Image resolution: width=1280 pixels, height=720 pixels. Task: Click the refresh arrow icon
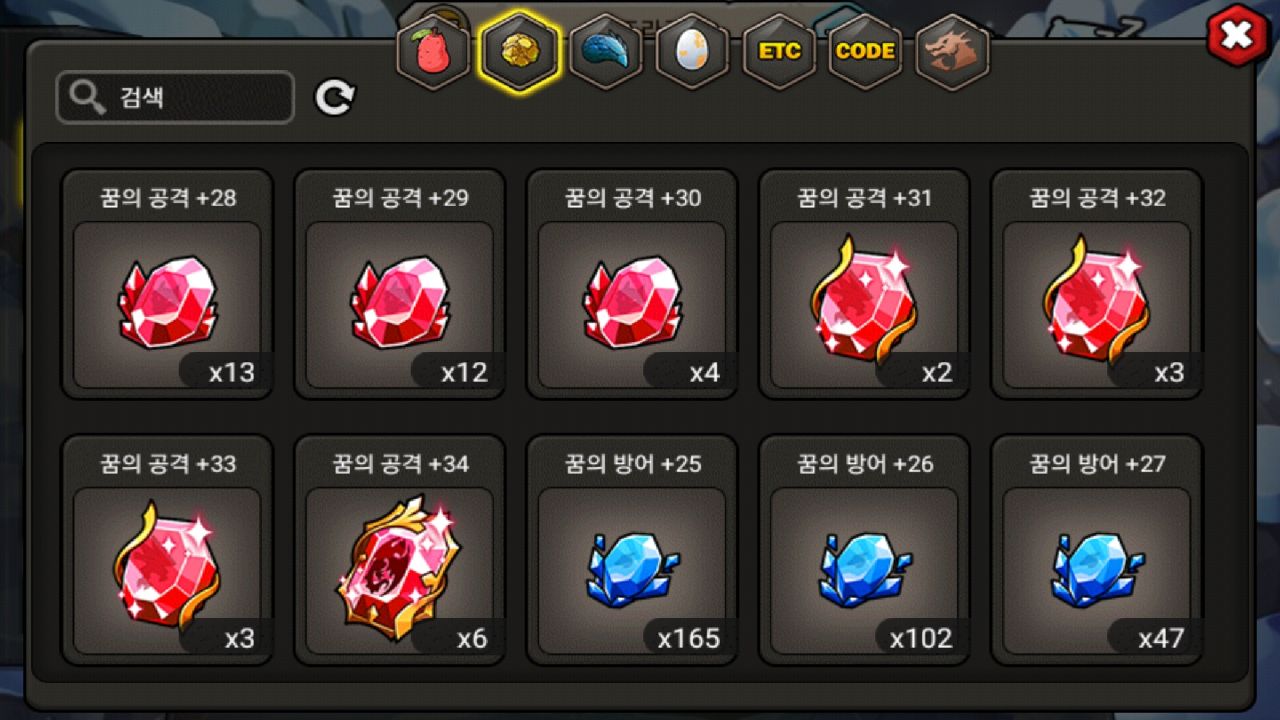coord(335,97)
